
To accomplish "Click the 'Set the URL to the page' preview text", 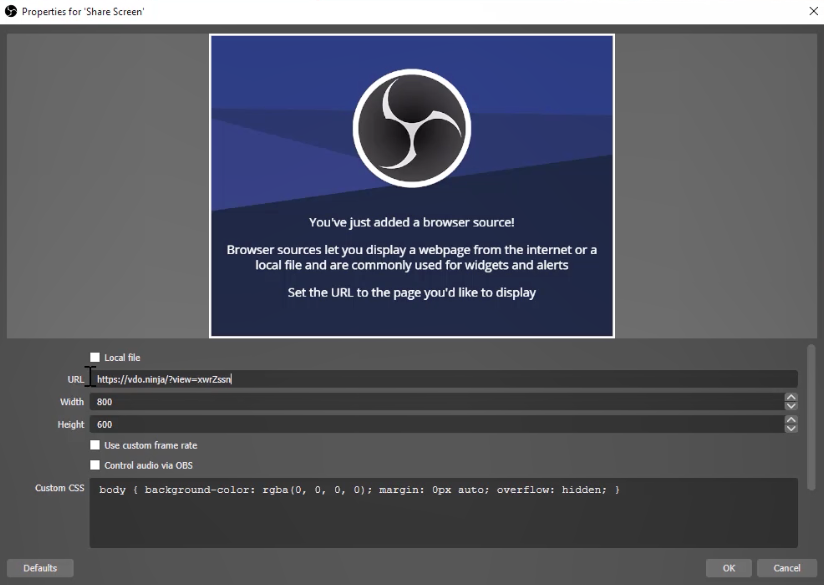I will pyautogui.click(x=411, y=293).
